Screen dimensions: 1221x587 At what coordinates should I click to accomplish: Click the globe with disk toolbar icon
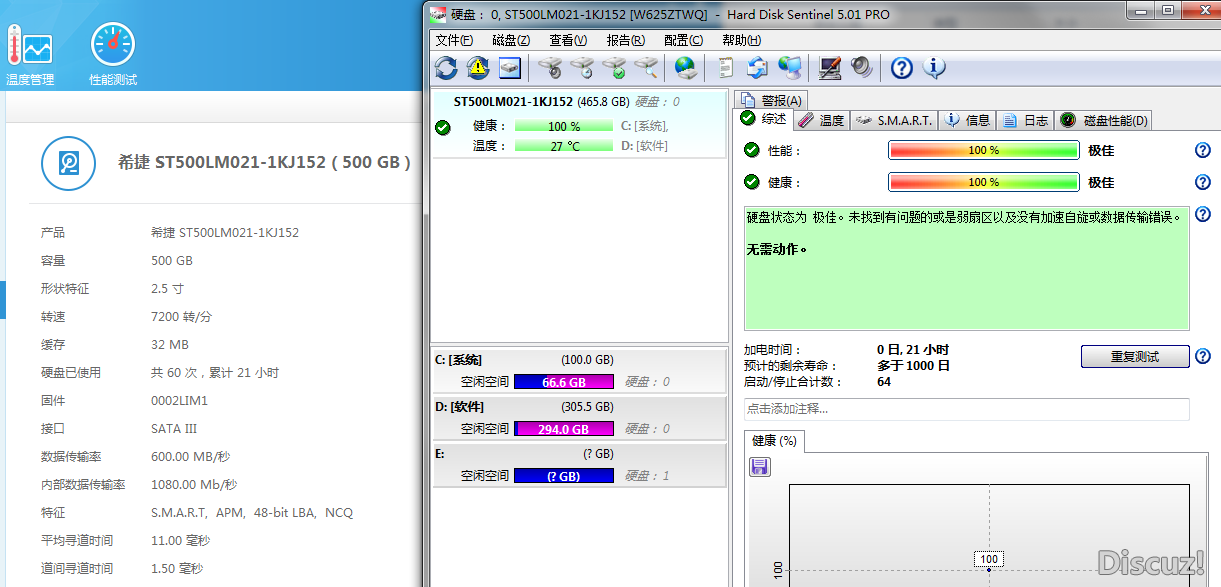(685, 68)
